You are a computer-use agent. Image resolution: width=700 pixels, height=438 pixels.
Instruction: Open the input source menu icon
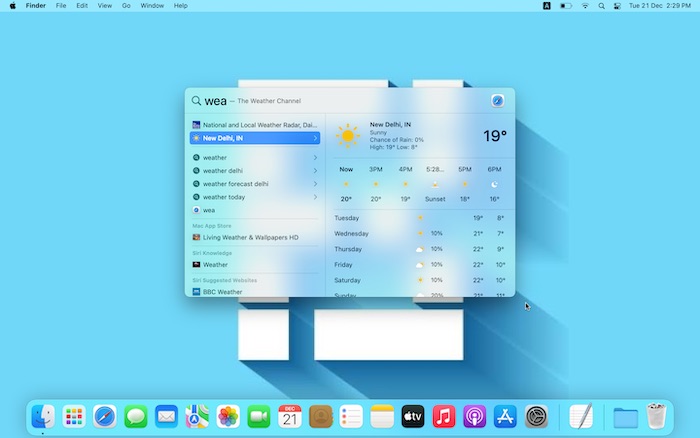546,6
